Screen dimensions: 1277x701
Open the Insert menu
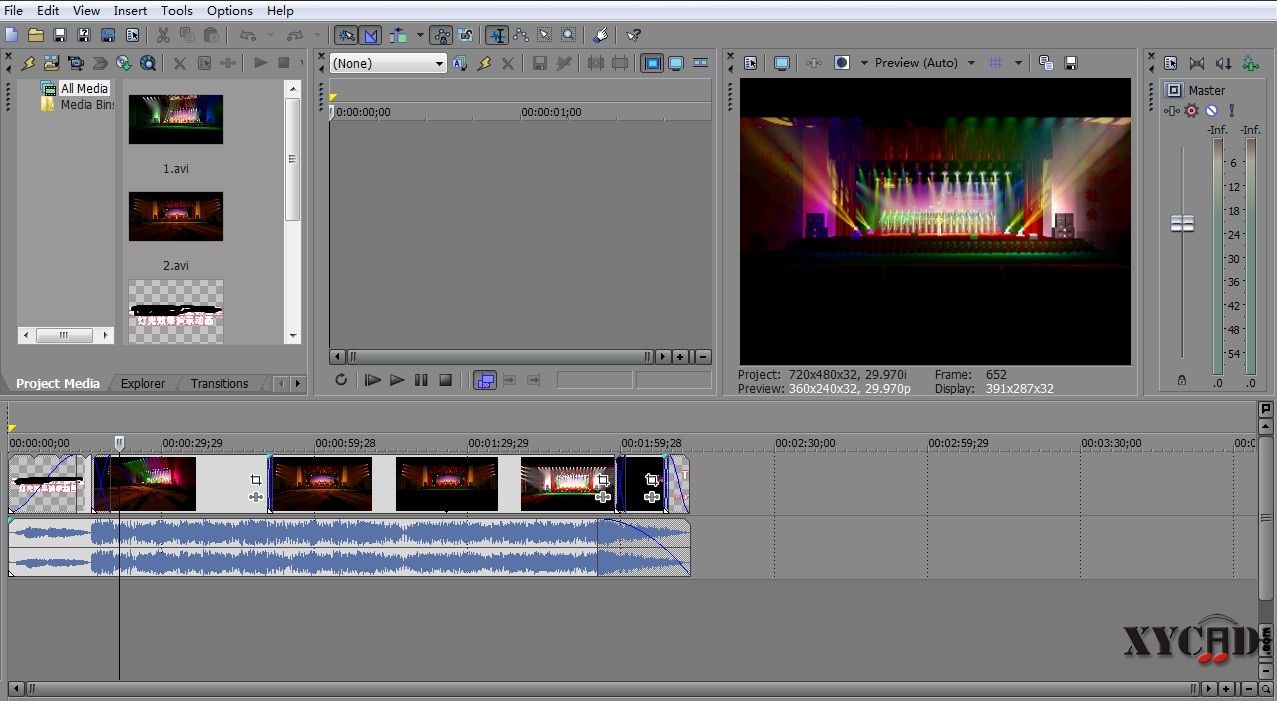[x=130, y=10]
